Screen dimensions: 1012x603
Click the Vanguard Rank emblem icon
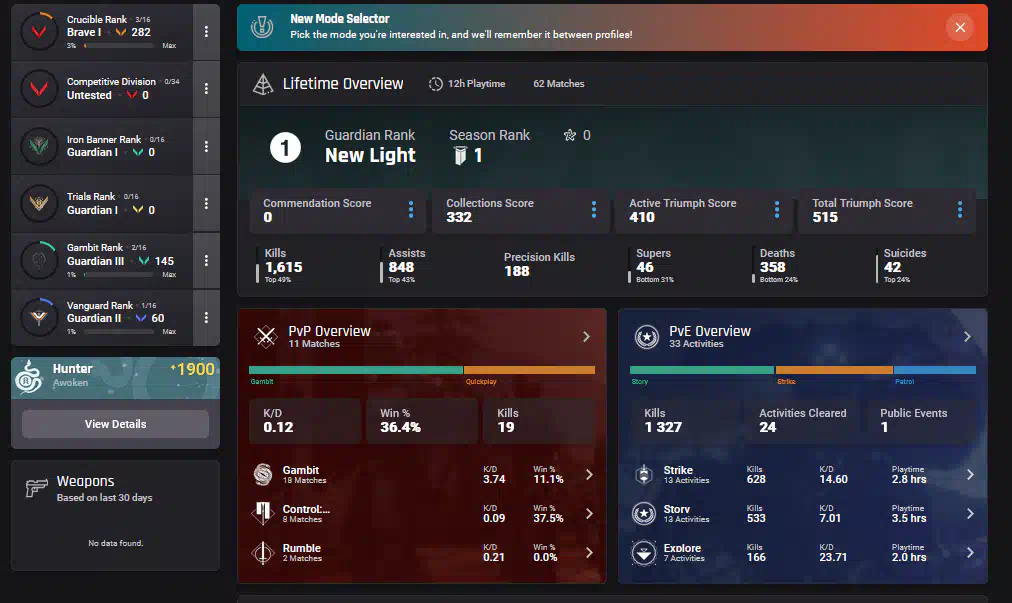point(40,318)
